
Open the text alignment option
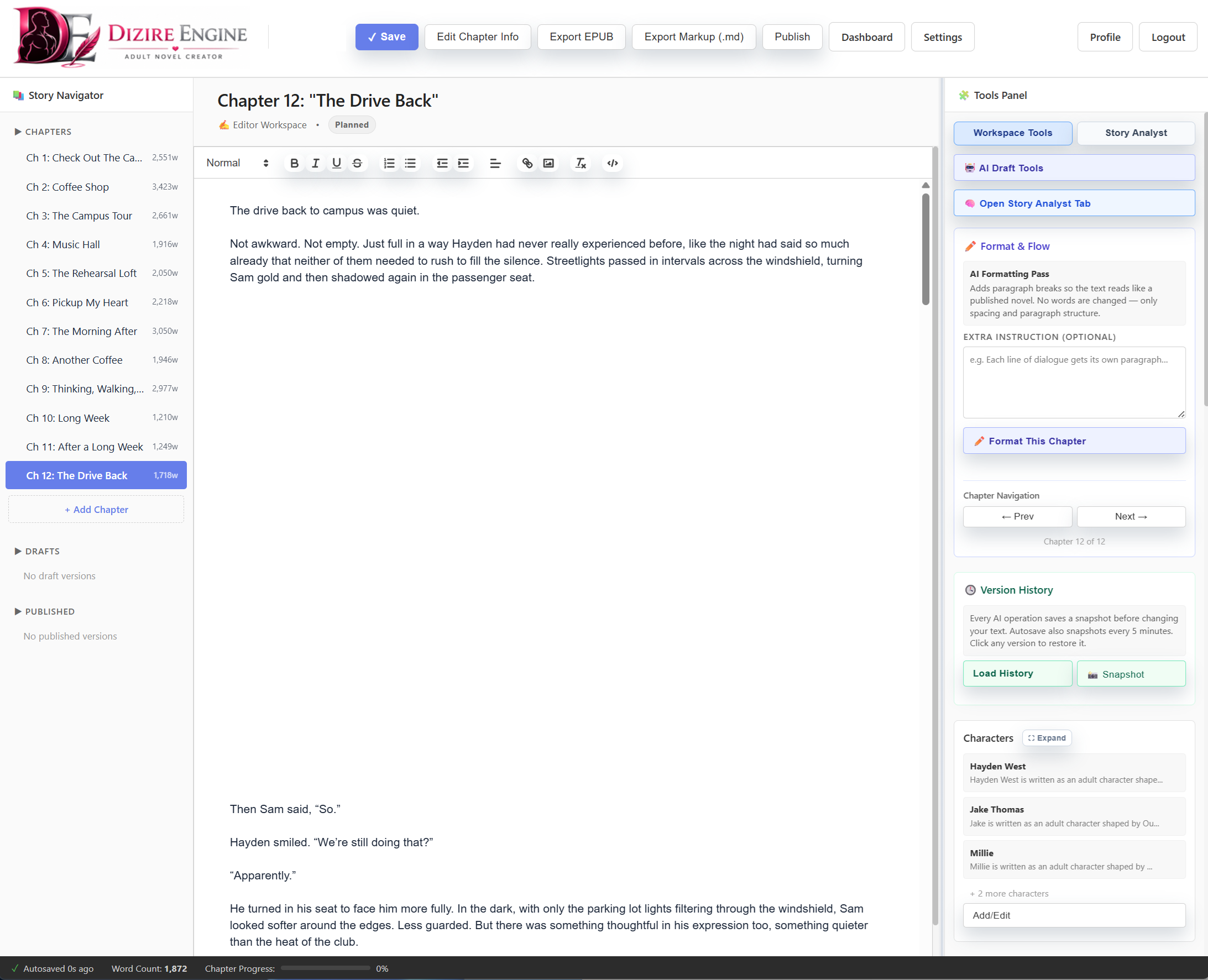495,163
